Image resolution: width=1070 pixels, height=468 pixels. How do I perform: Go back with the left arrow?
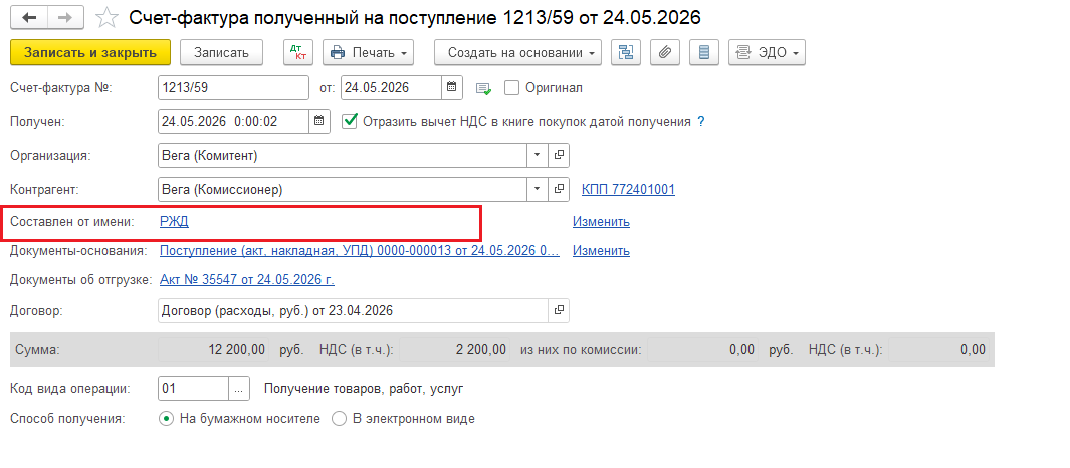tap(29, 17)
